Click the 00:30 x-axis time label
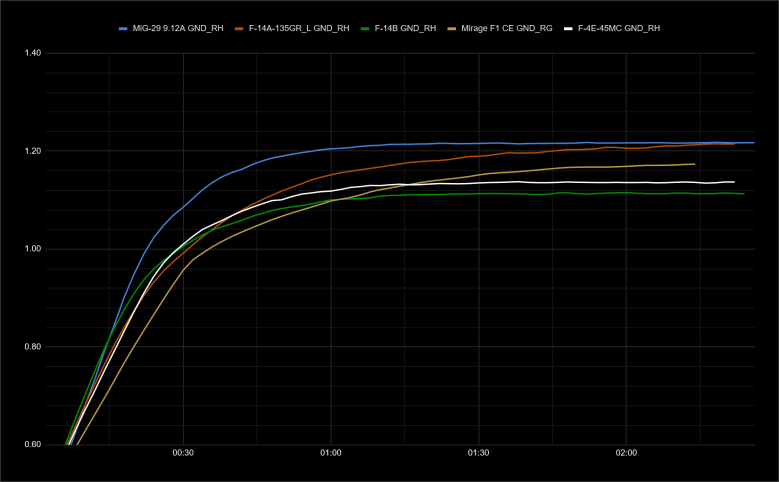The width and height of the screenshot is (779, 482). tap(183, 453)
